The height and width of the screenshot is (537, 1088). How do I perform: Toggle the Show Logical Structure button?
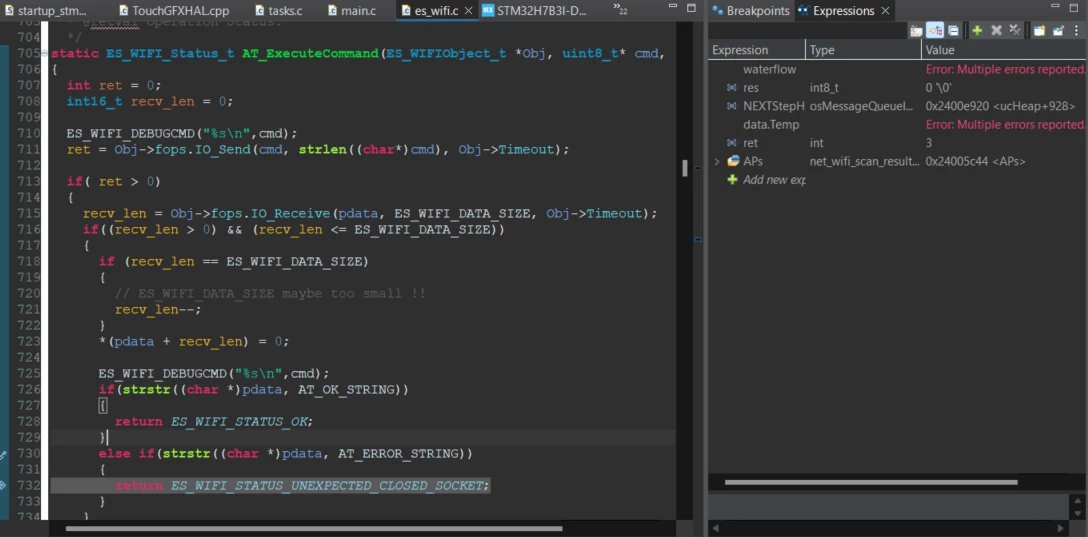[x=935, y=31]
